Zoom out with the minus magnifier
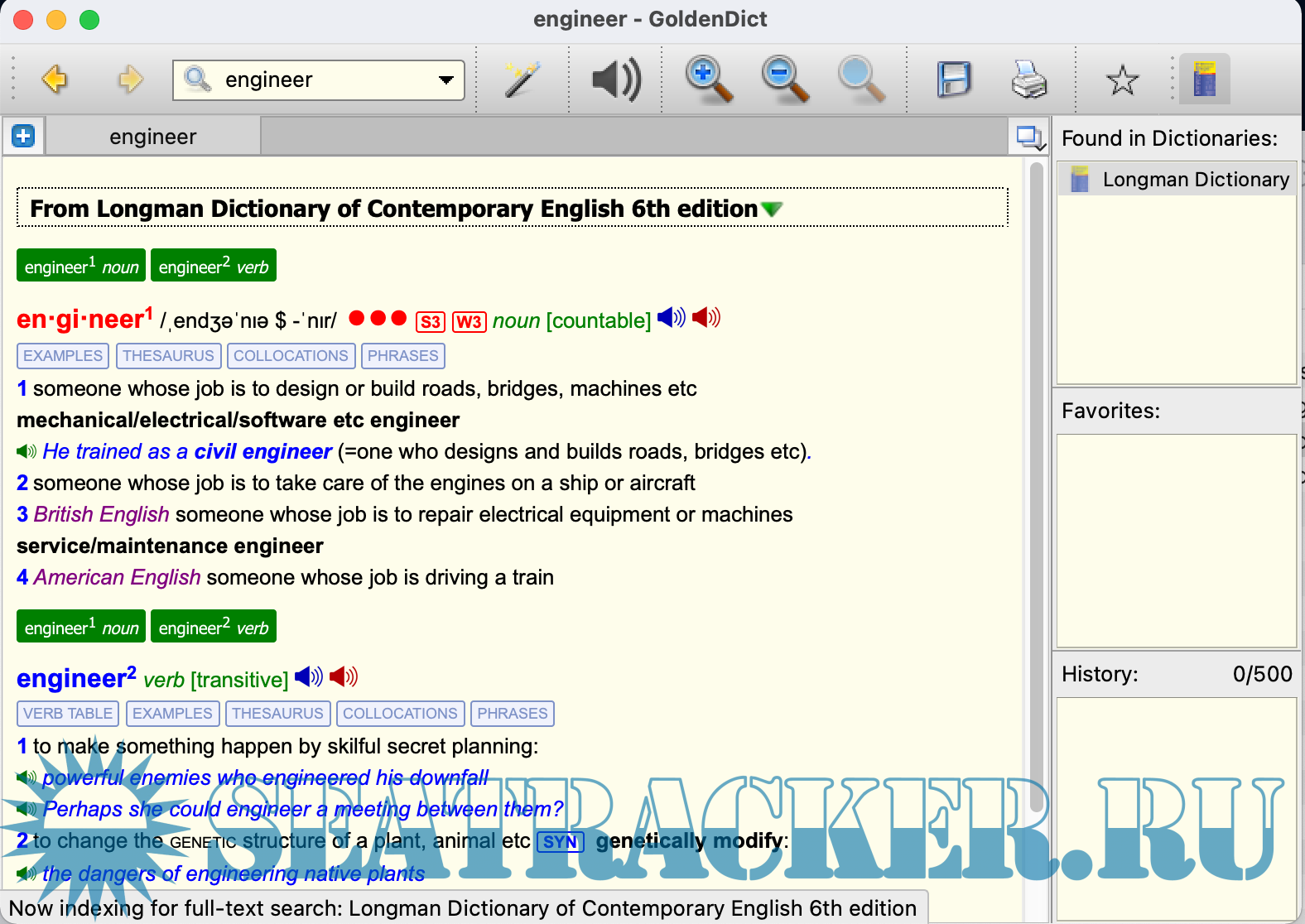 [784, 79]
